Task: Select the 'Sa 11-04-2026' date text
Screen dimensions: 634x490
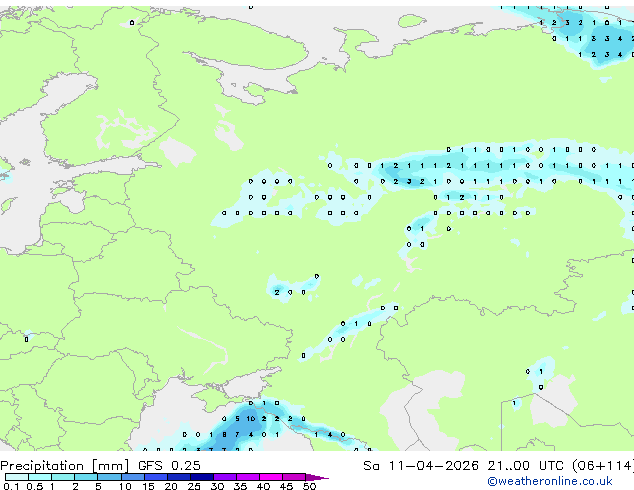Action: pos(421,466)
